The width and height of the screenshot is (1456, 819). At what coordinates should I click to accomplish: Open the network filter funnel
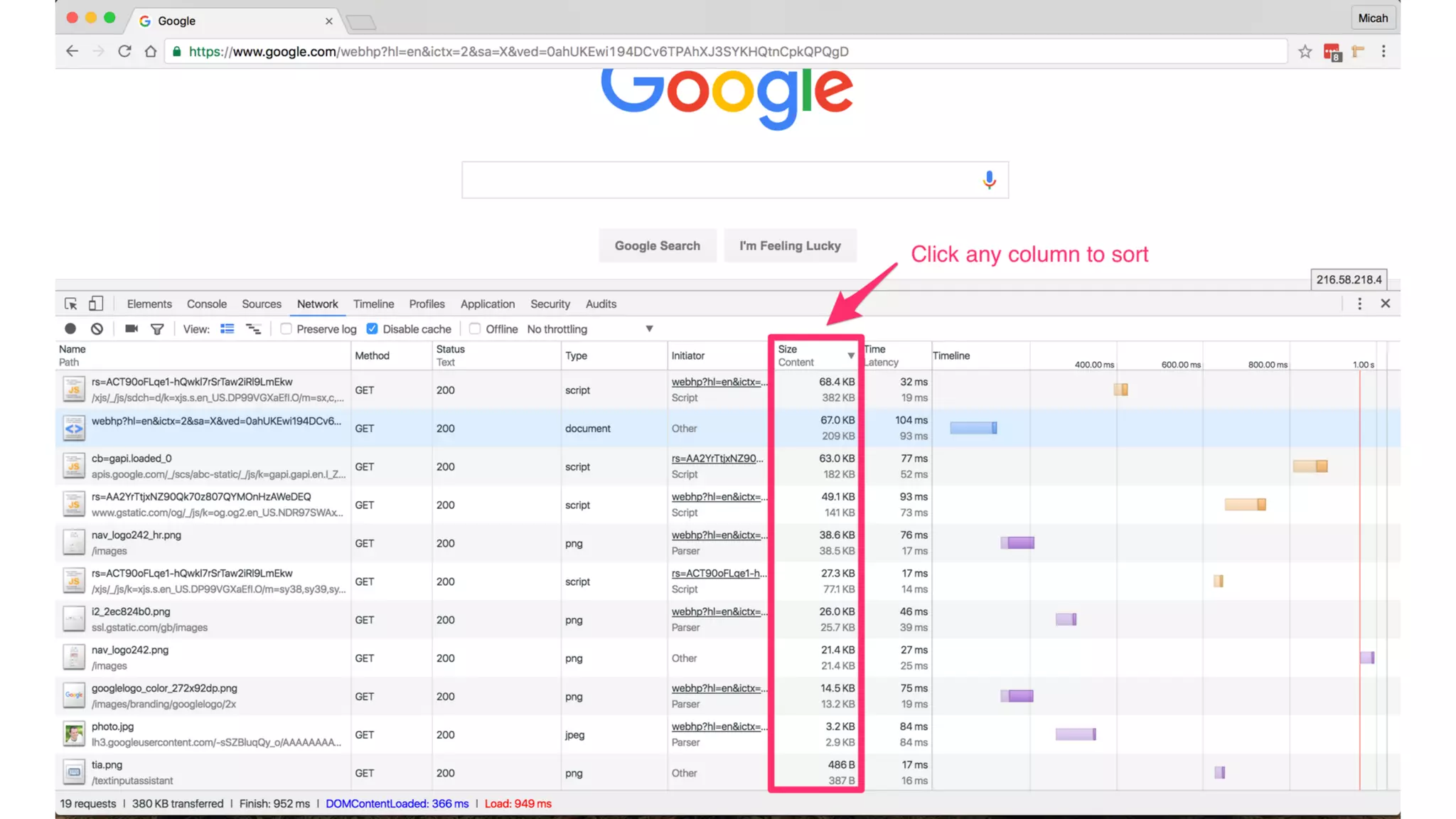pyautogui.click(x=157, y=328)
